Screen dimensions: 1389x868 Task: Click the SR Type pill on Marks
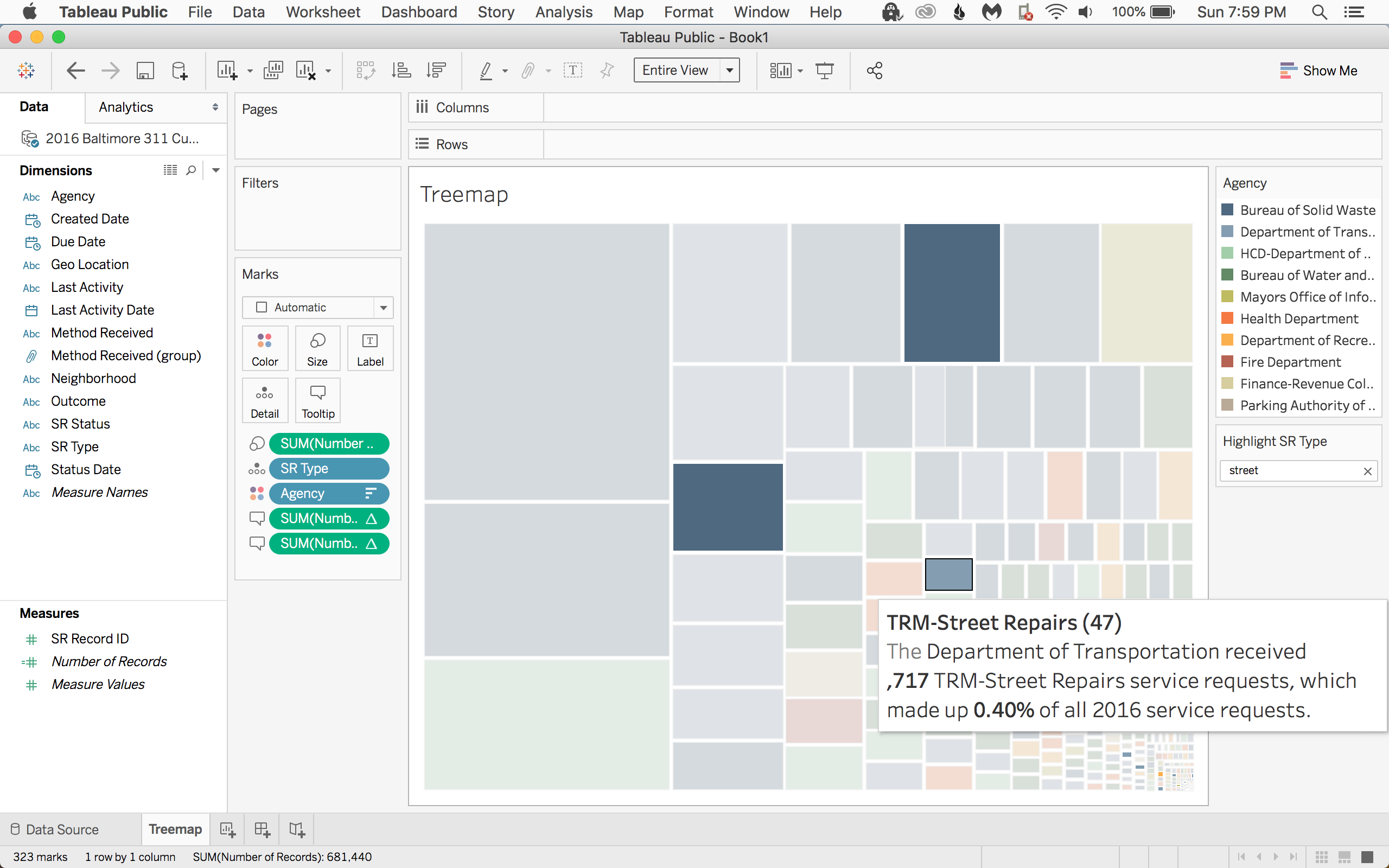[x=329, y=468]
